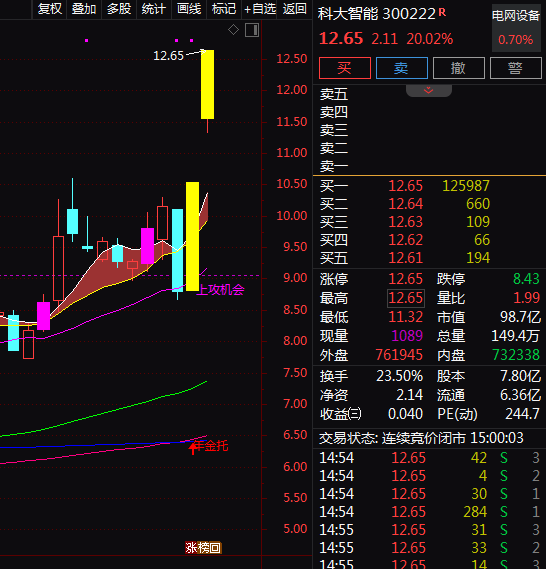Click the 20.02% change percentage in header

[x=430, y=39]
